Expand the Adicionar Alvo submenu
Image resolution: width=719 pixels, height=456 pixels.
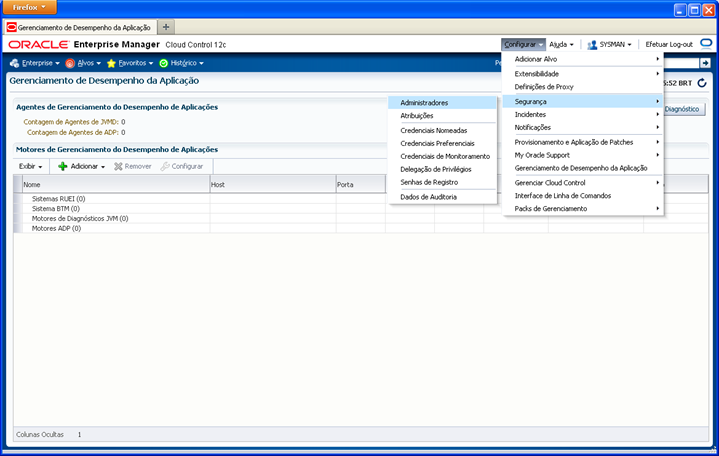tap(583, 59)
